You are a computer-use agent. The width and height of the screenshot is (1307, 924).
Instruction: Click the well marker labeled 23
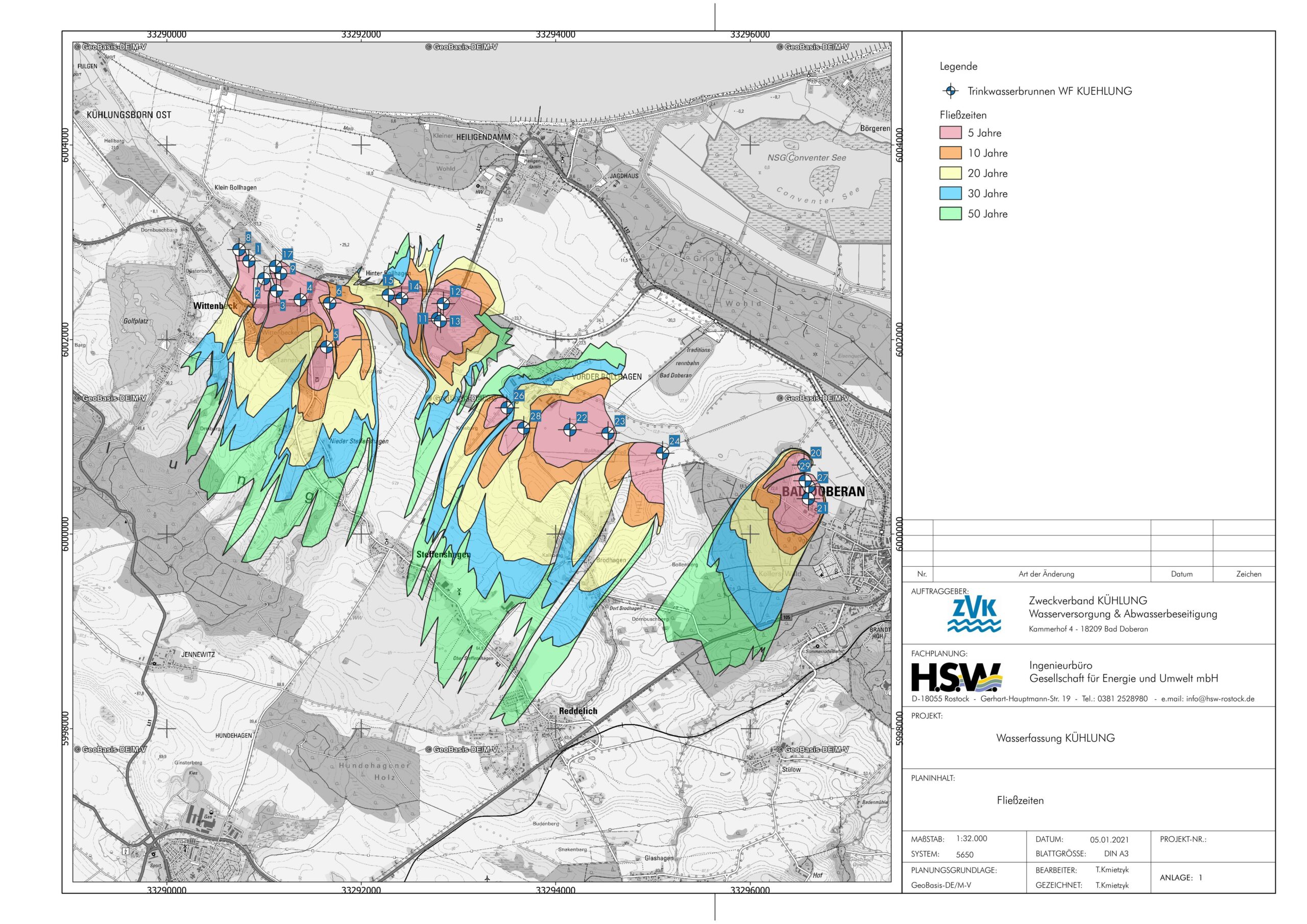pos(608,434)
